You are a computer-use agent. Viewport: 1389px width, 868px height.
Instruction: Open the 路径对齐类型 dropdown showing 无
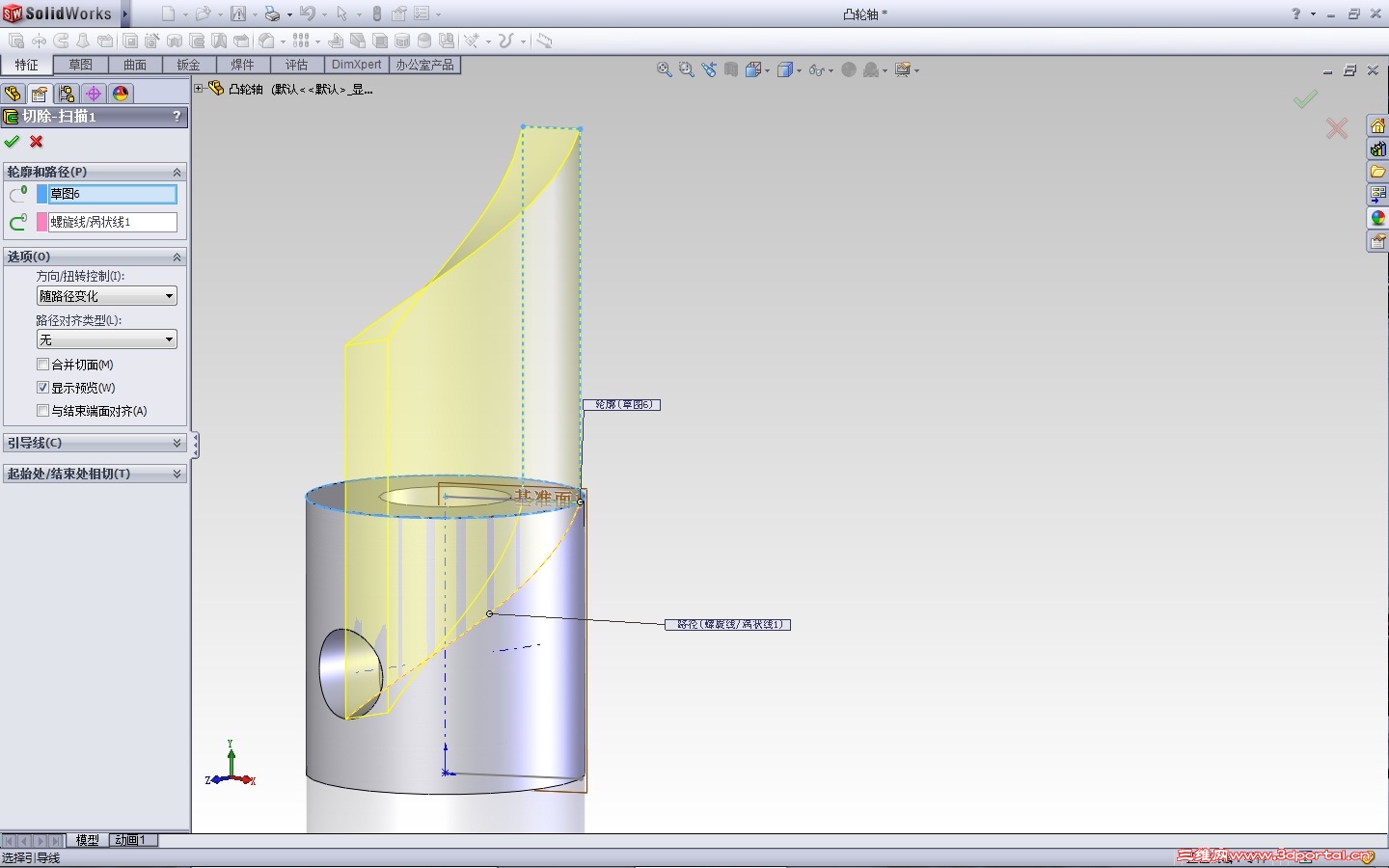coord(107,339)
